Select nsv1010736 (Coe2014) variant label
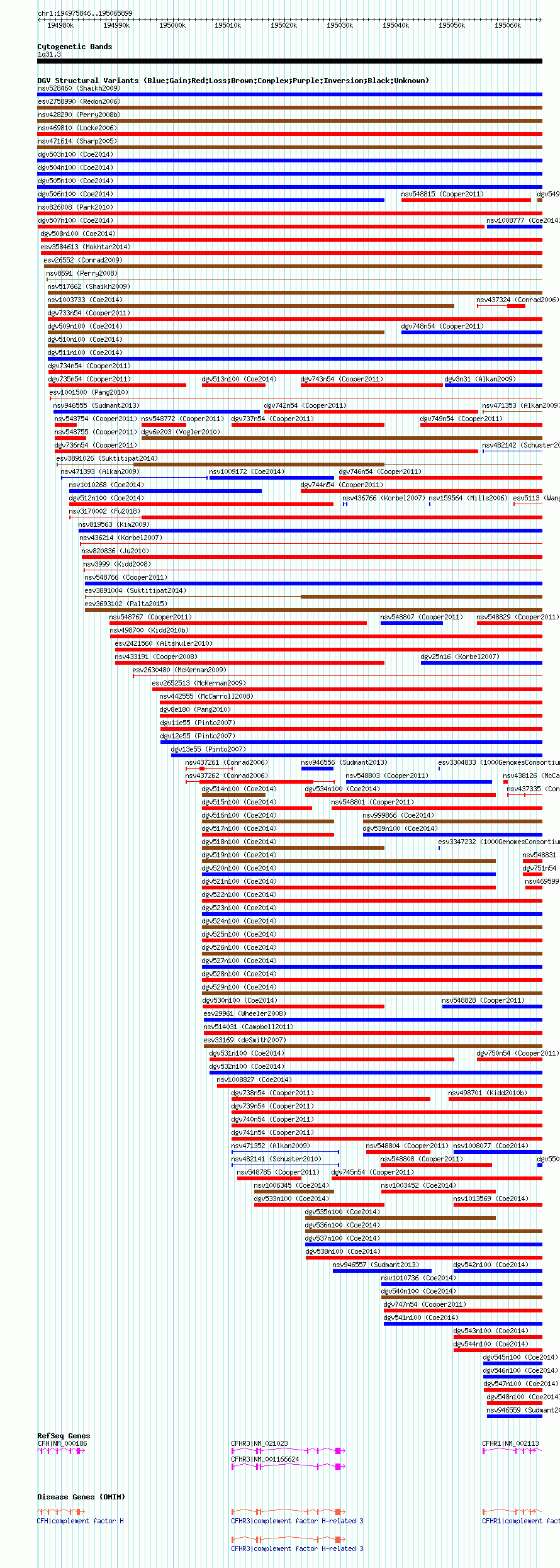 coord(418,1278)
